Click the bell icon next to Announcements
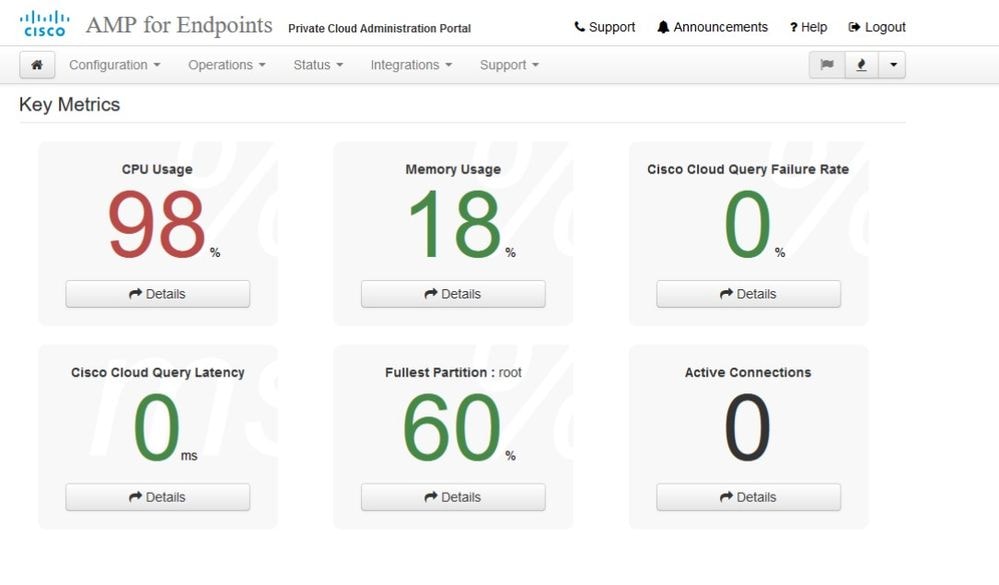Viewport: 999px width, 585px height. tap(663, 27)
